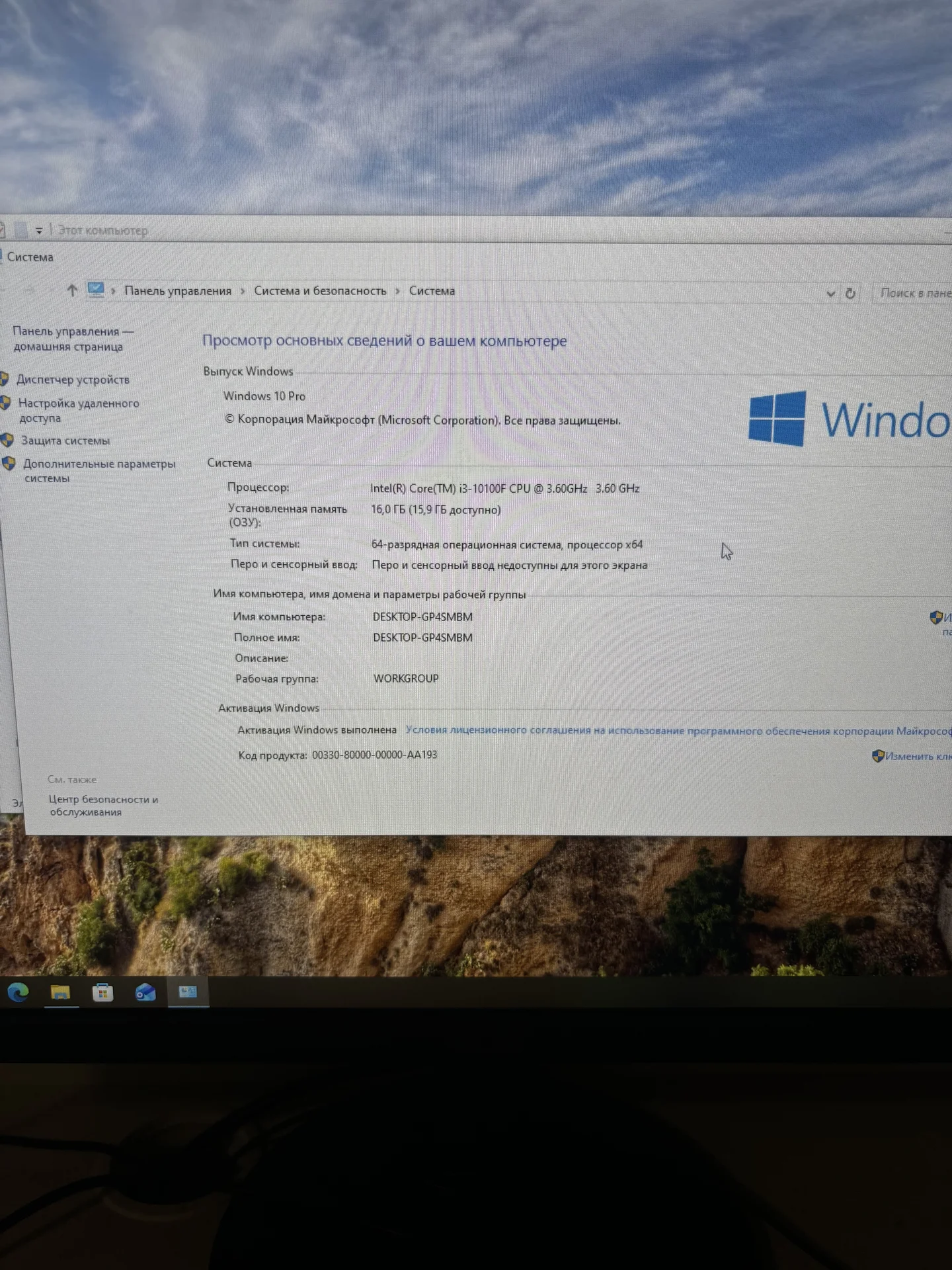The image size is (952, 1270).
Task: Click the "Система" window title
Action: (30, 257)
